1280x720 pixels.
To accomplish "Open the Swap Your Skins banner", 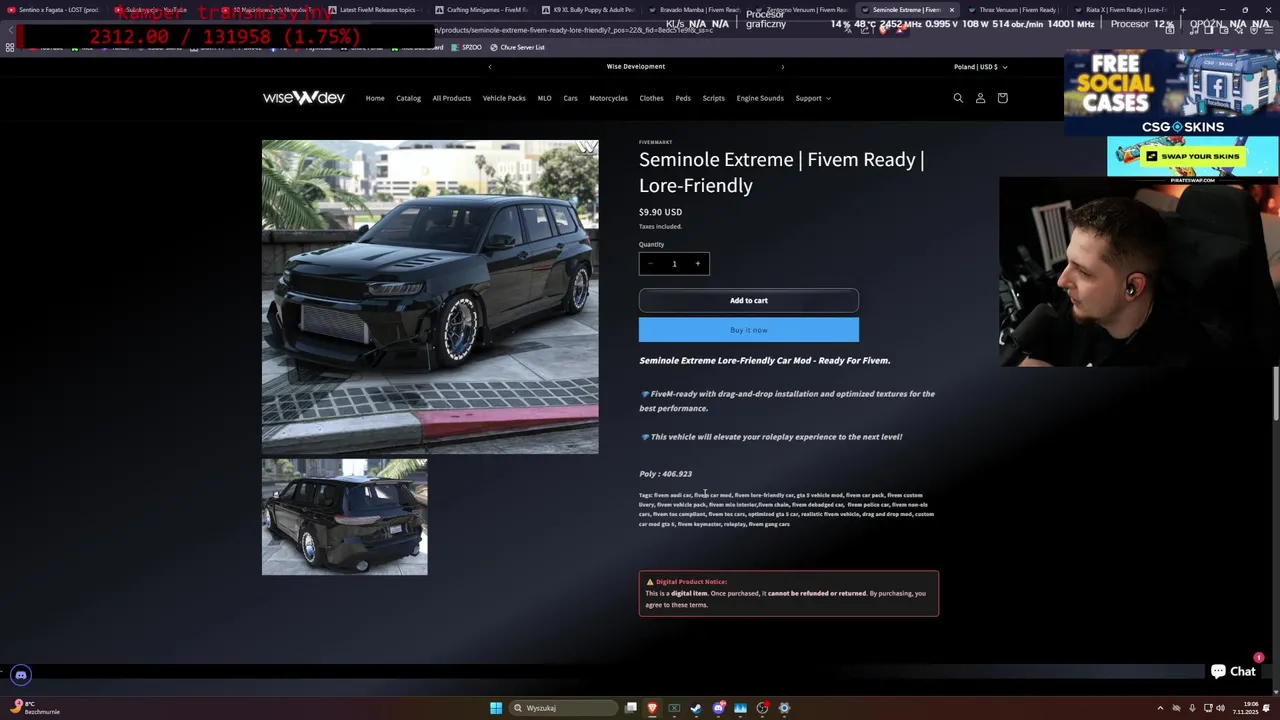I will click(x=1192, y=156).
